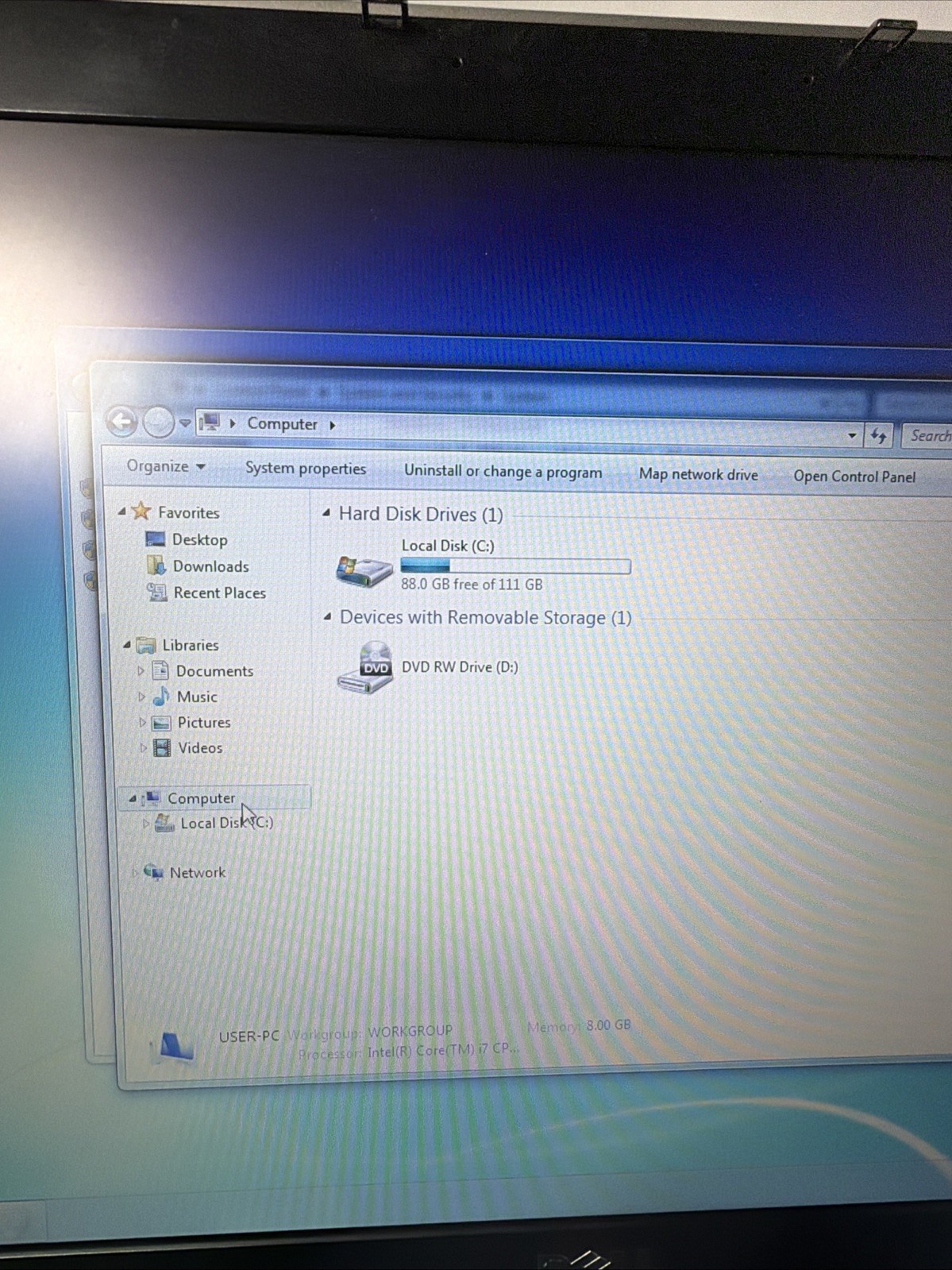Viewport: 952px width, 1270px height.
Task: Collapse Devices with Removable Storage group
Action: point(327,616)
